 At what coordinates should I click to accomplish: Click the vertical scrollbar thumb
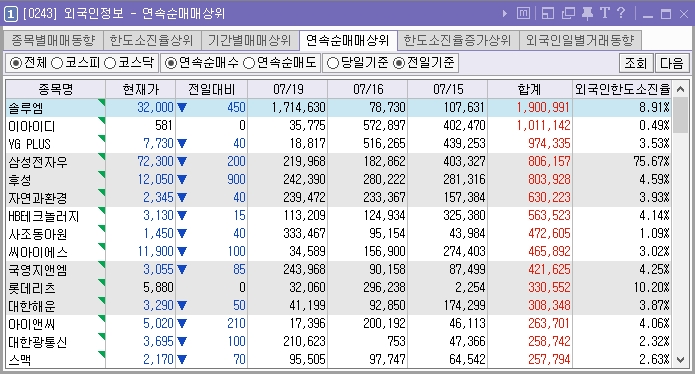681,115
